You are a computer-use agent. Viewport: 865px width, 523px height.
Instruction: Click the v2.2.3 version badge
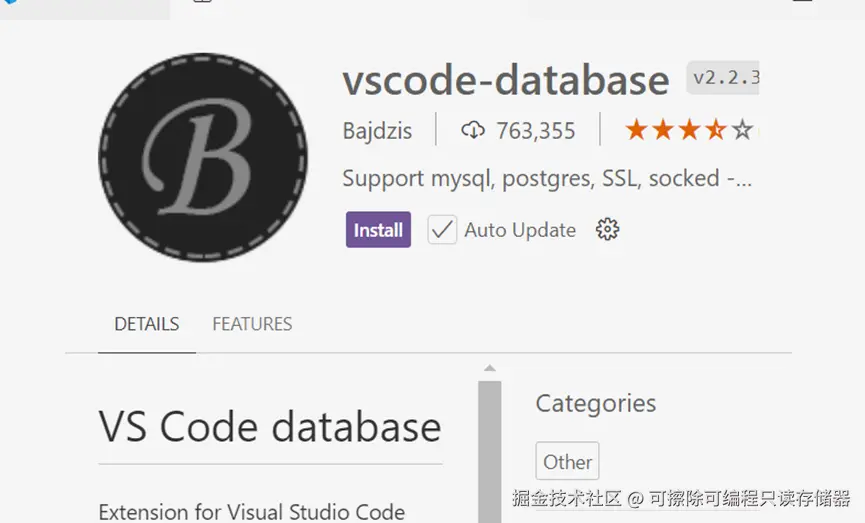coord(723,78)
